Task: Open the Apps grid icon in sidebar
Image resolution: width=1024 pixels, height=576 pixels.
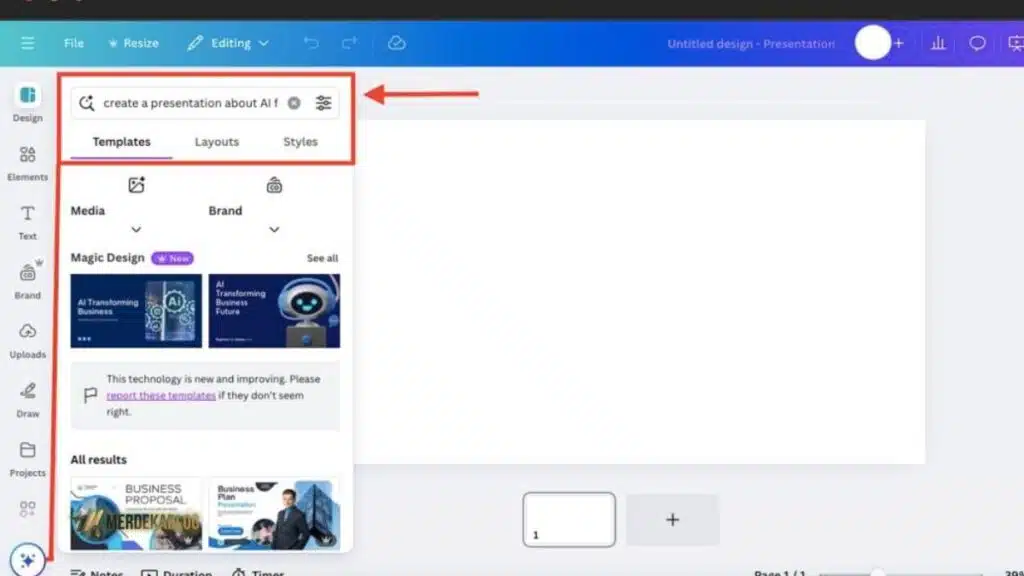Action: click(27, 509)
